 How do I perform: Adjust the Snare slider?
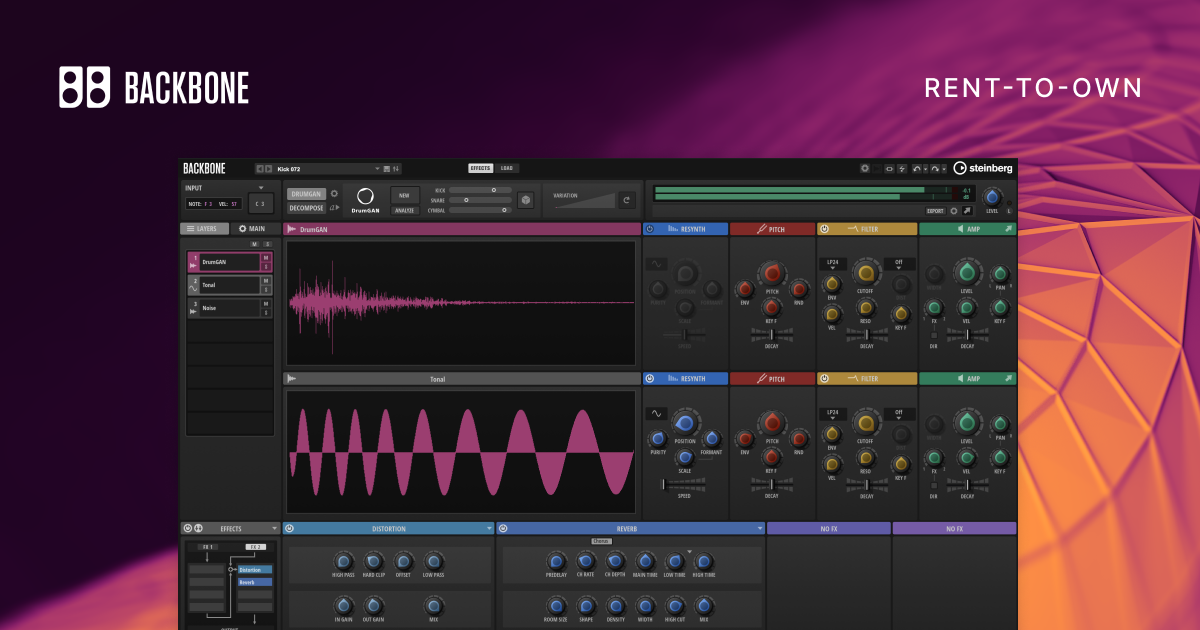(480, 200)
